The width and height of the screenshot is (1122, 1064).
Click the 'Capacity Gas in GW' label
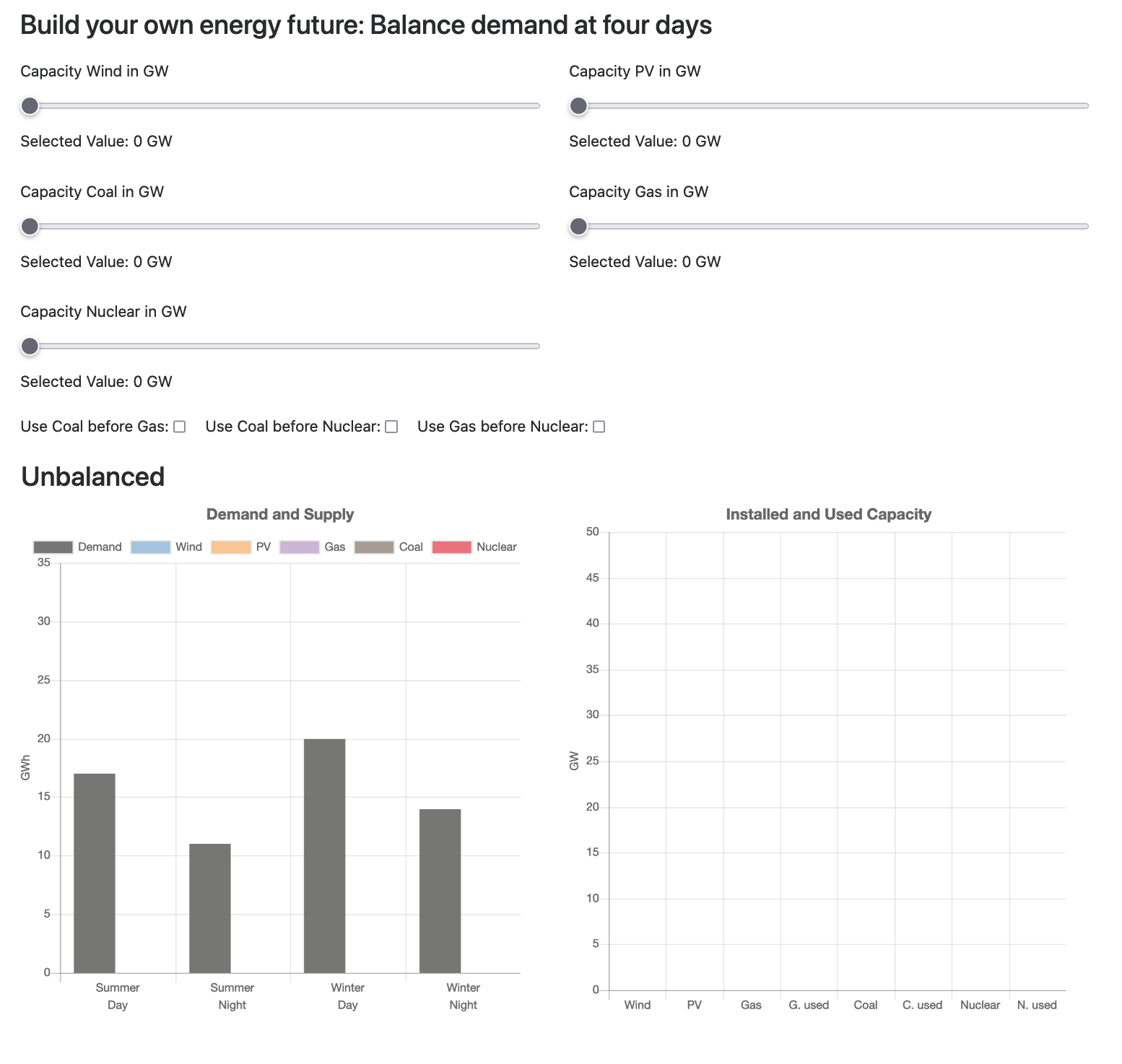(638, 192)
